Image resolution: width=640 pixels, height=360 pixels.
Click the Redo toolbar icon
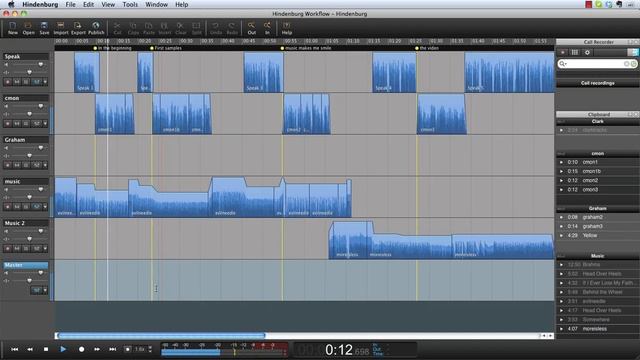click(x=232, y=28)
